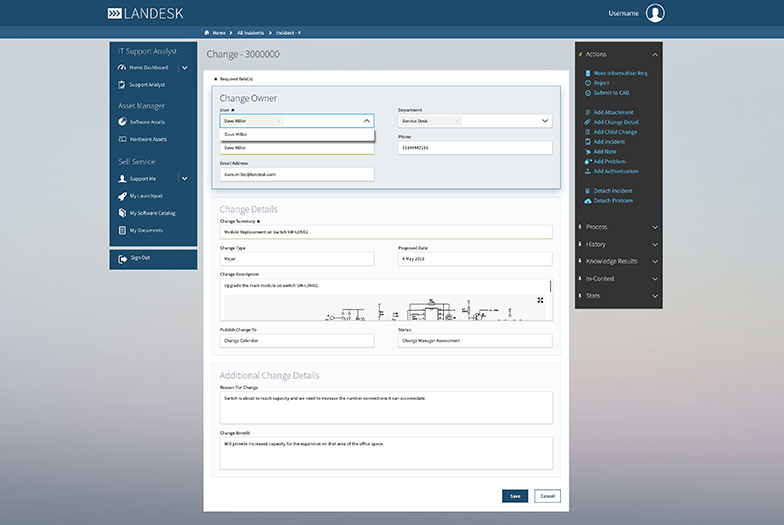The height and width of the screenshot is (525, 784).
Task: Click the Change Summary input field
Action: coord(385,231)
